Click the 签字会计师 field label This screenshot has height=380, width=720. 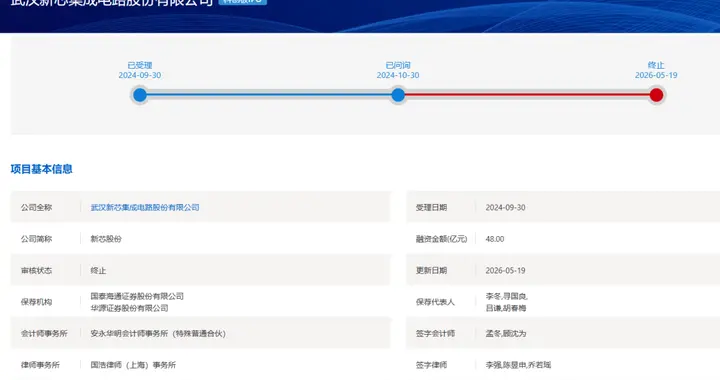pyautogui.click(x=435, y=334)
